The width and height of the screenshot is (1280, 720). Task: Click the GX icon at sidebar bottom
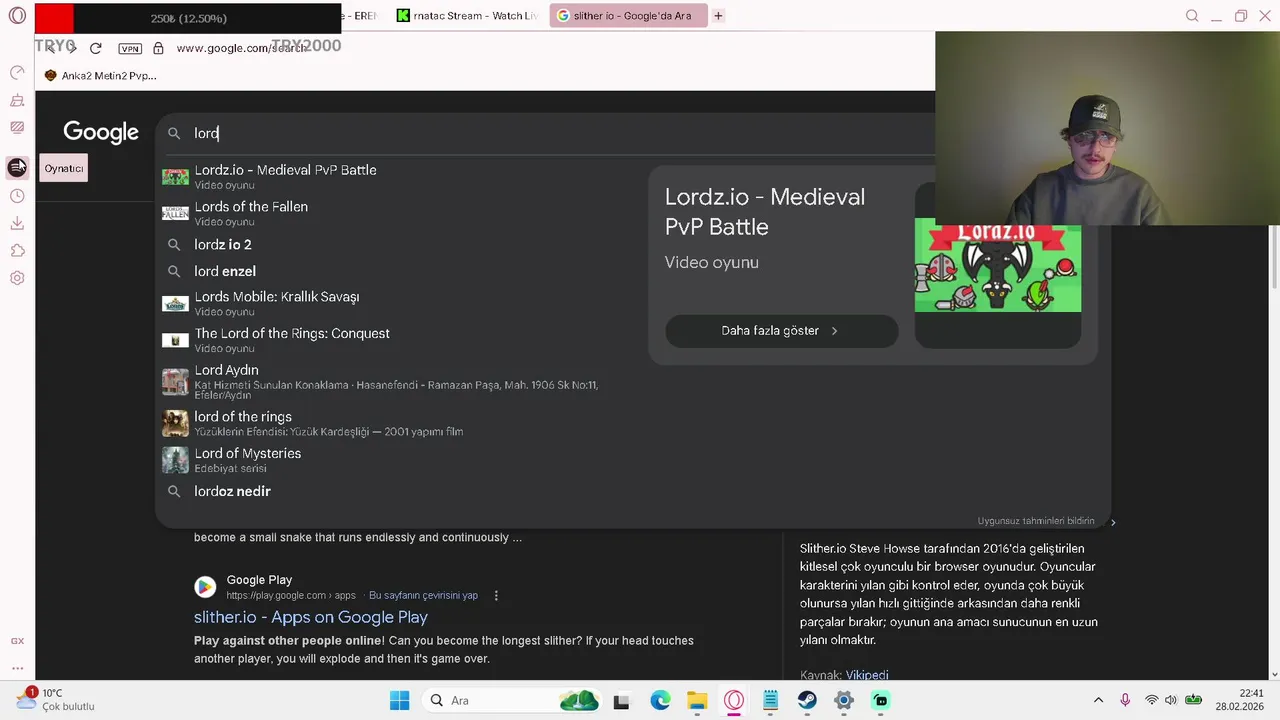point(17,641)
